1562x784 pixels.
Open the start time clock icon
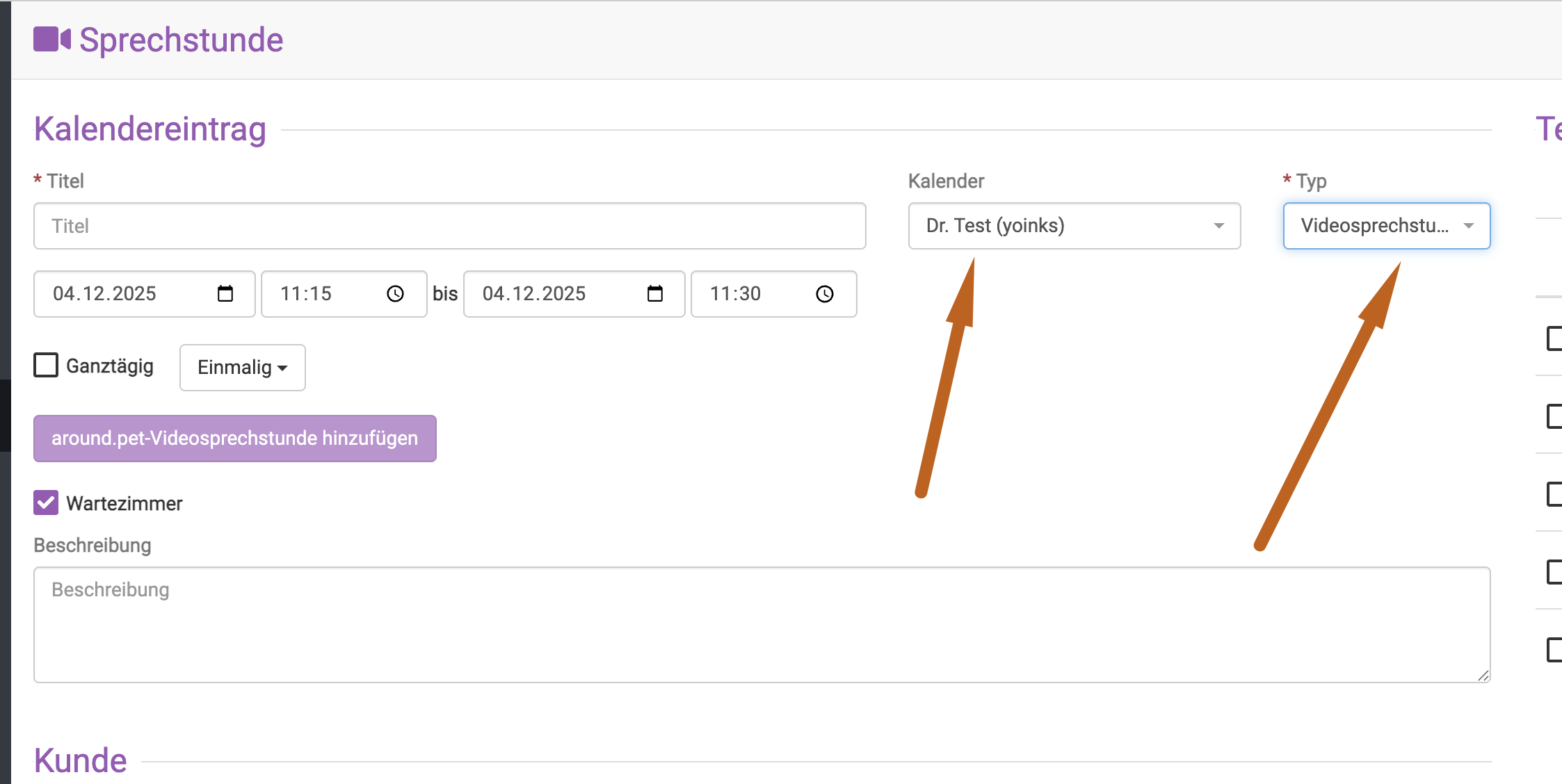[x=395, y=294]
